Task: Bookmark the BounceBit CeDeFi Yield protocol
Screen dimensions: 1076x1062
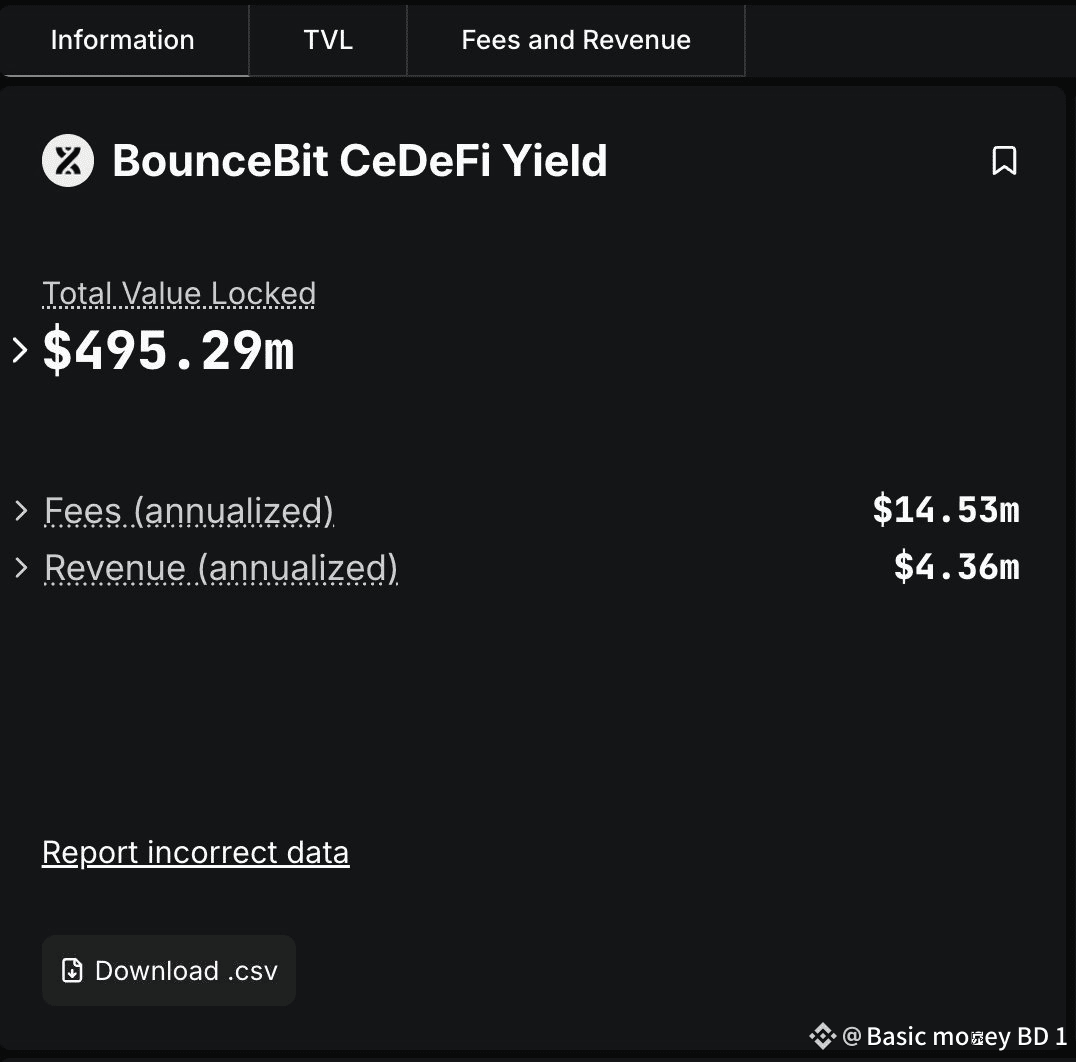Action: tap(1006, 160)
